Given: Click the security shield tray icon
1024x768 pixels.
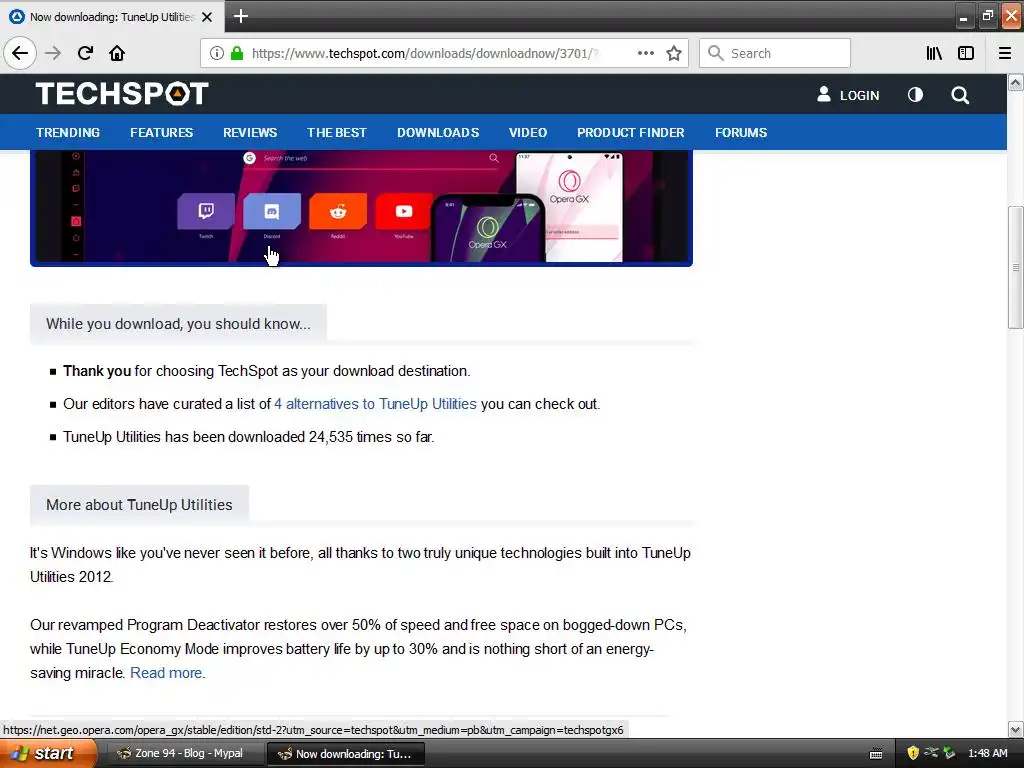Looking at the screenshot, I should tap(913, 753).
